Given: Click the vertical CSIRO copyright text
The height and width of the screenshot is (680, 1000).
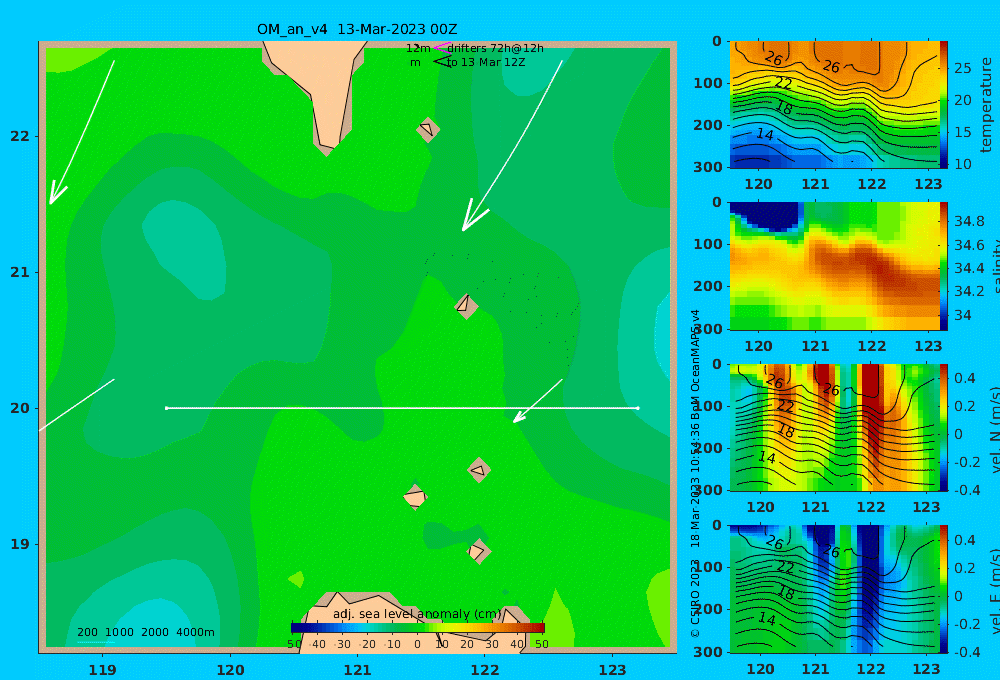Looking at the screenshot, I should point(695,473).
